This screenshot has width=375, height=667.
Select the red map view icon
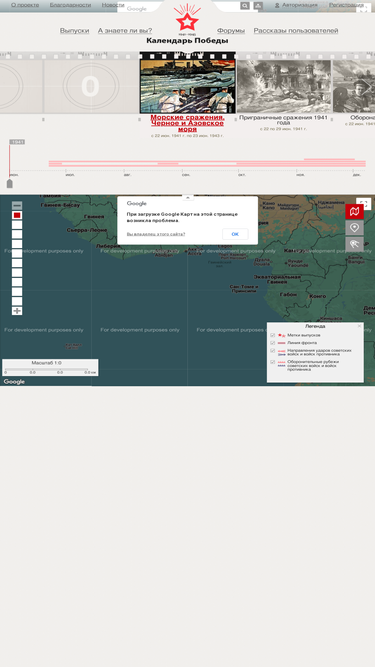(354, 211)
